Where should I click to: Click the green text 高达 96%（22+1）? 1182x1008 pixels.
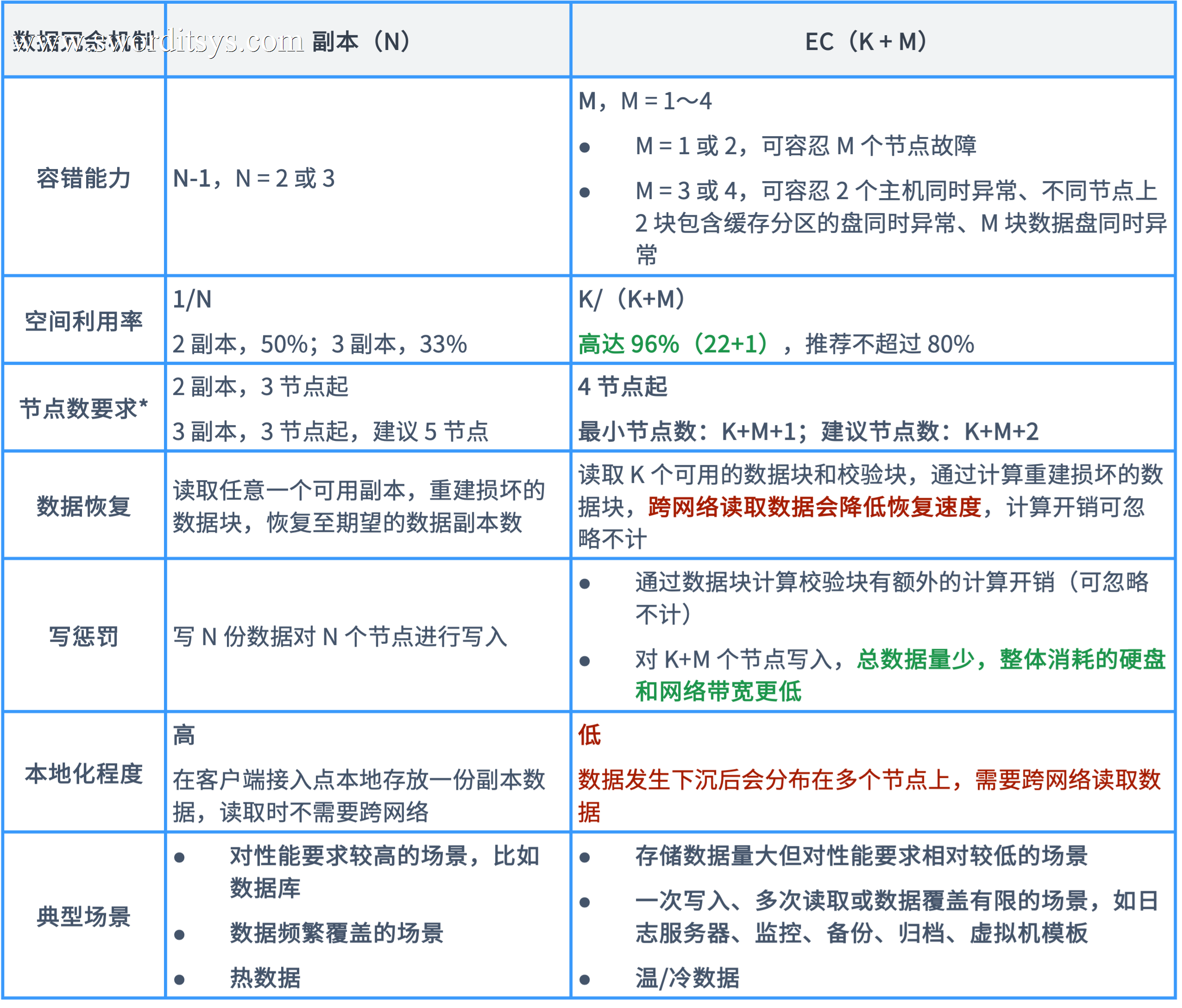675,344
